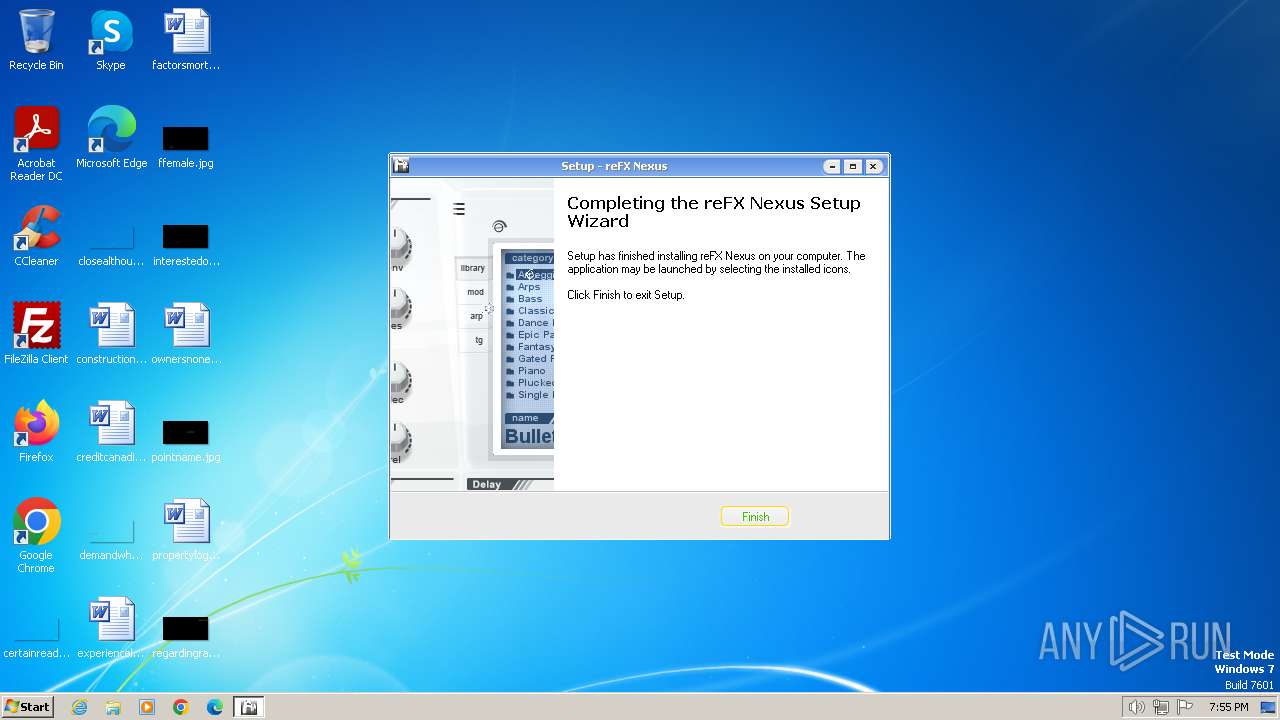Select the construction Word document

coord(111,334)
